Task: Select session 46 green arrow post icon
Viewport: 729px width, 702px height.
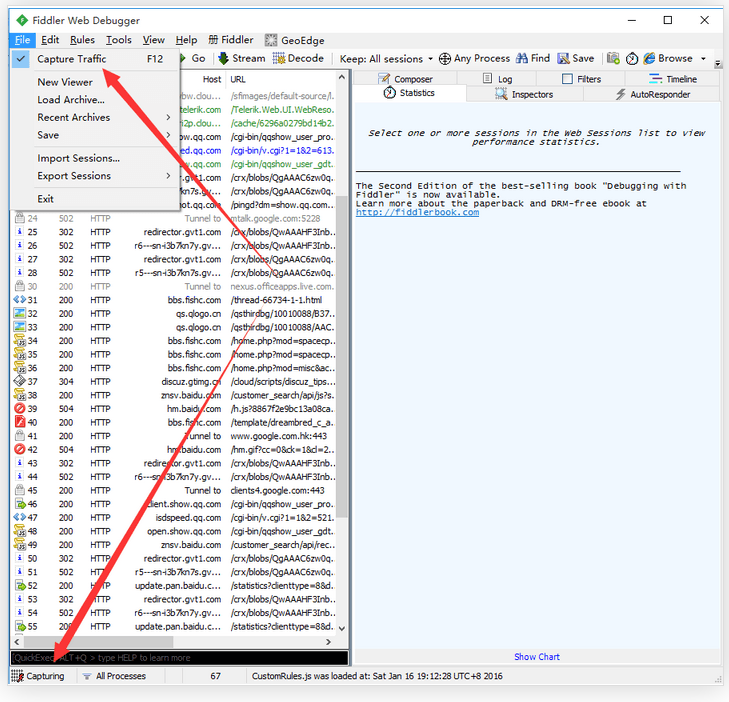Action: pyautogui.click(x=20, y=503)
